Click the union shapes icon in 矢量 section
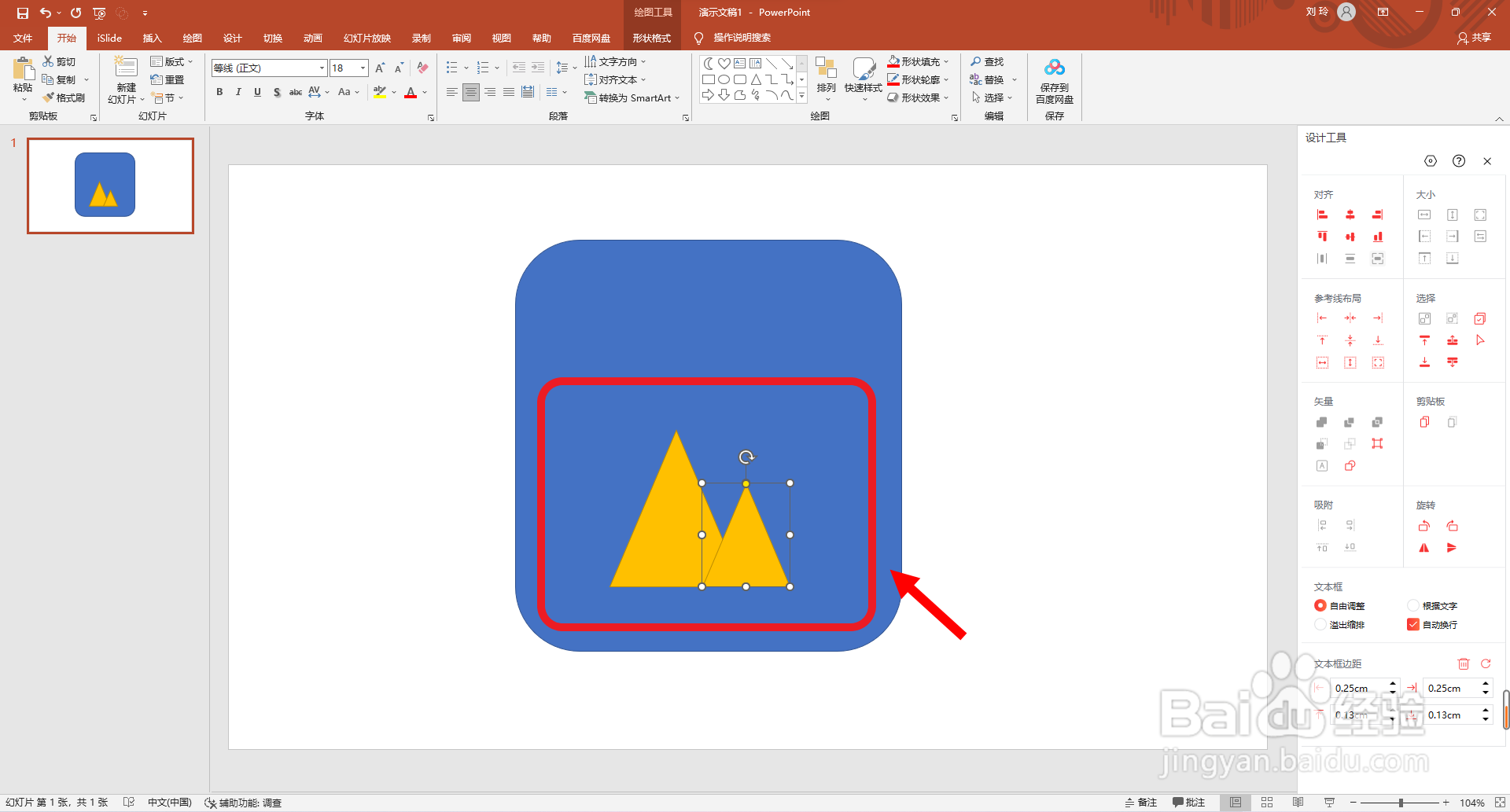The width and height of the screenshot is (1510, 812). (1322, 422)
